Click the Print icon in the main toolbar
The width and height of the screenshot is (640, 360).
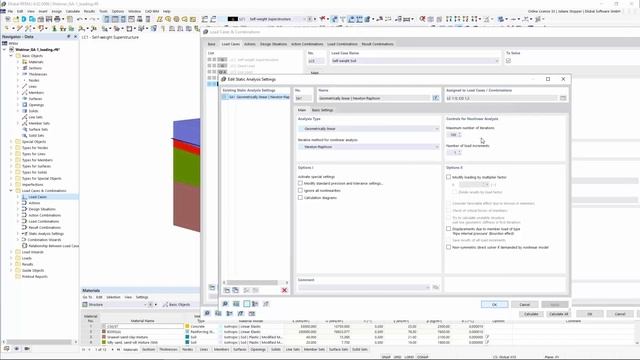click(57, 19)
